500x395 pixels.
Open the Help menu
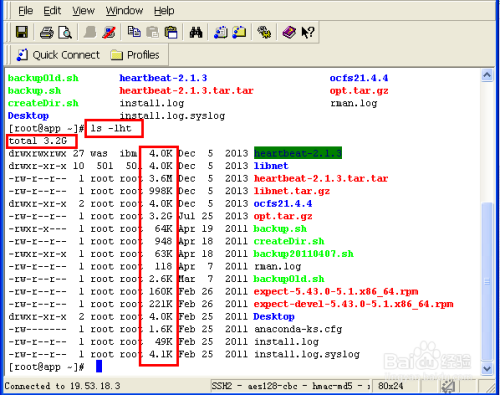(x=164, y=11)
